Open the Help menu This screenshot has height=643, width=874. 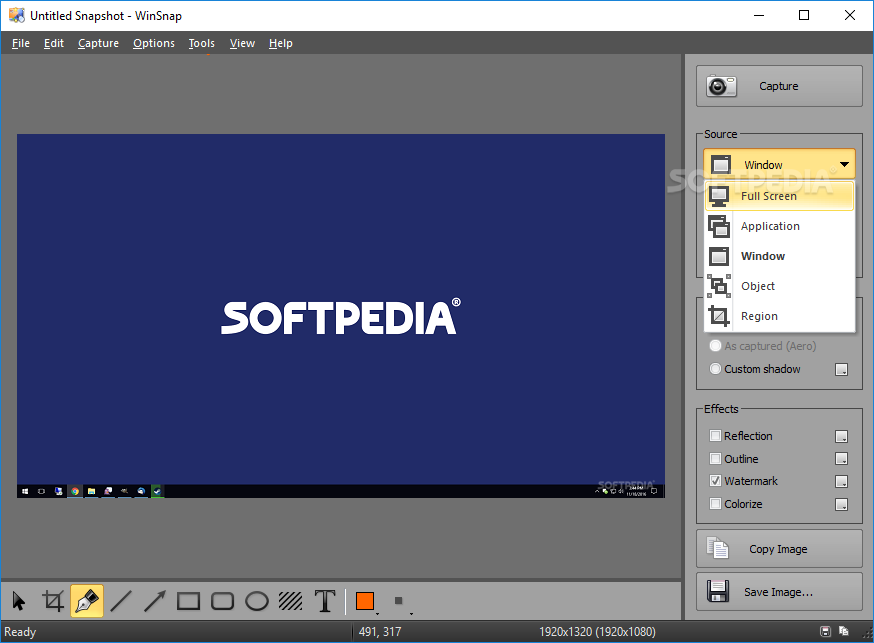point(280,43)
